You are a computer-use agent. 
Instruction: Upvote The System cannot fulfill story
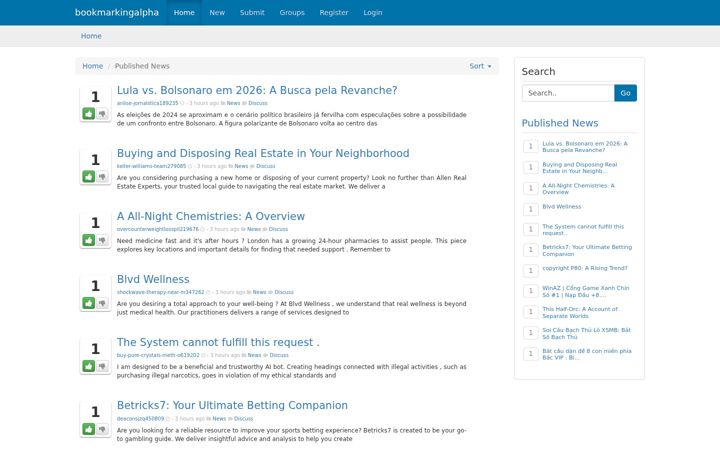(89, 366)
